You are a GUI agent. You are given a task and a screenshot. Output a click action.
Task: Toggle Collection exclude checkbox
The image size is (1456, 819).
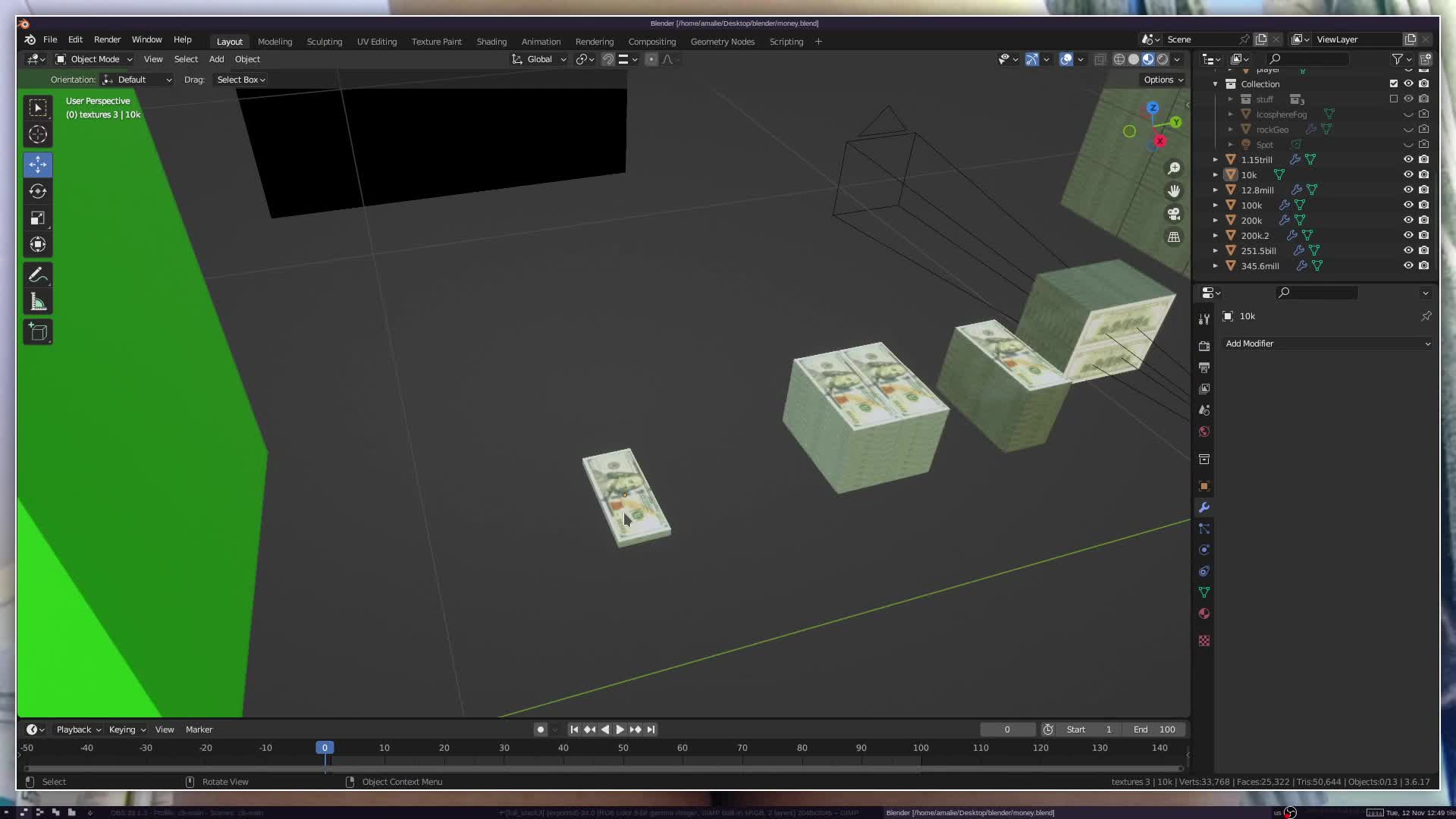click(1394, 83)
